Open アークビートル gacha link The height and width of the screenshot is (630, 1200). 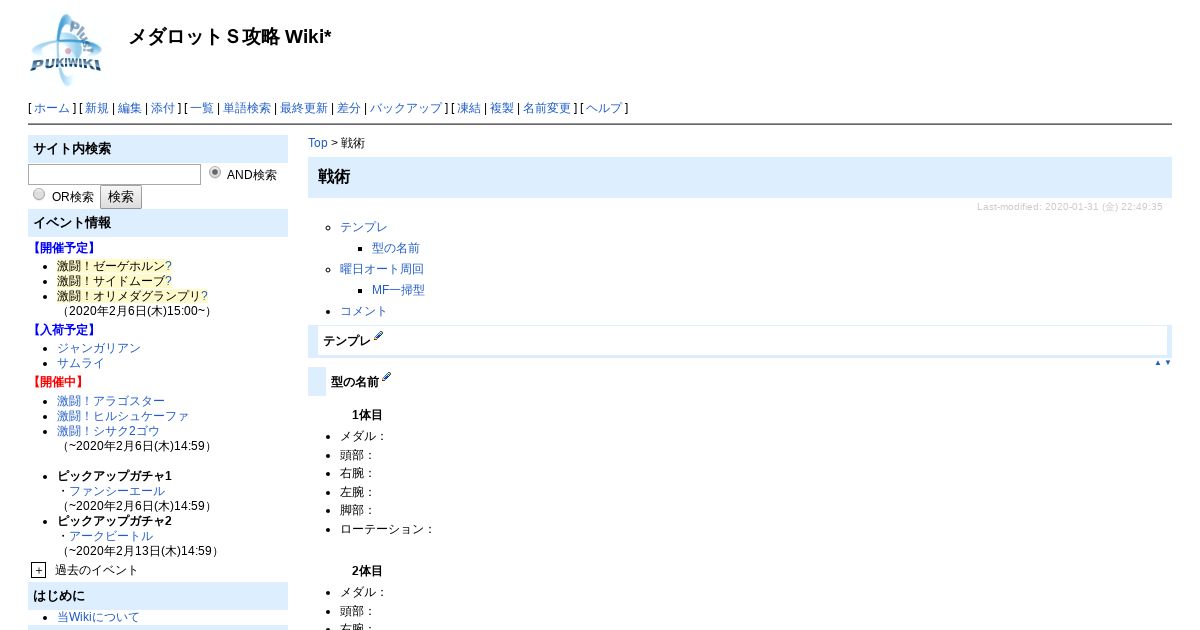111,536
